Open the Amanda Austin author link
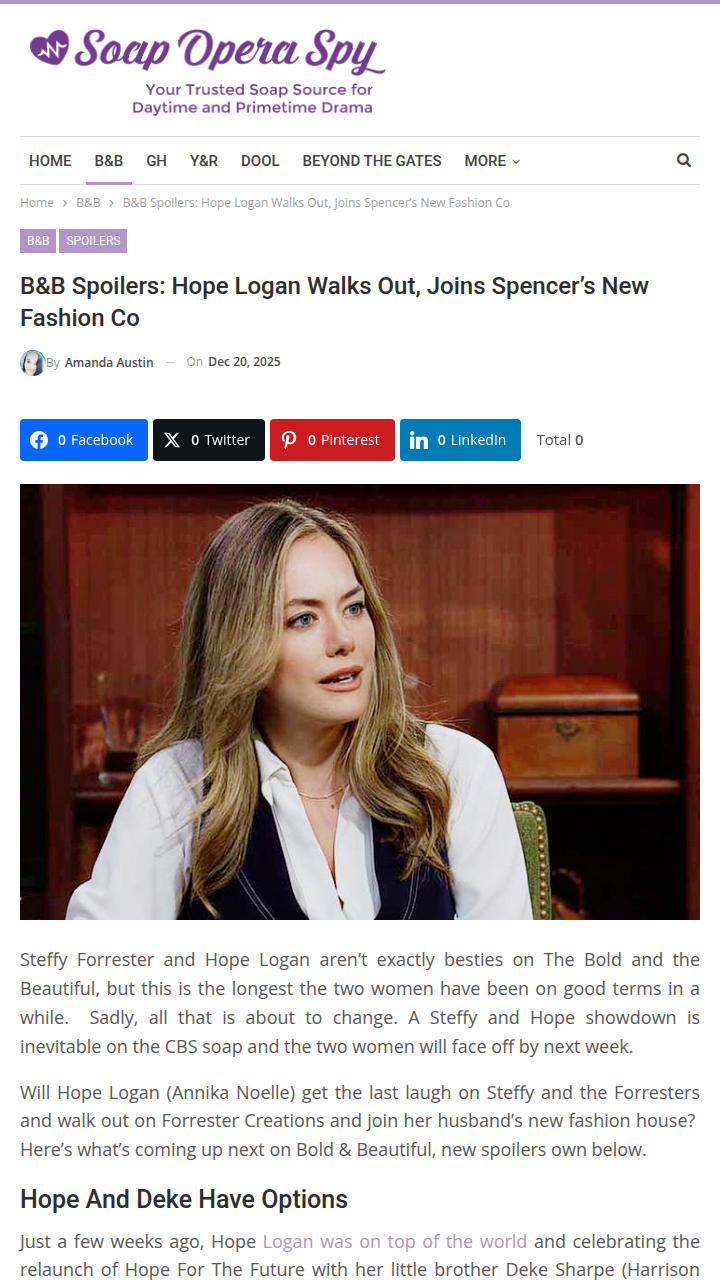 109,362
